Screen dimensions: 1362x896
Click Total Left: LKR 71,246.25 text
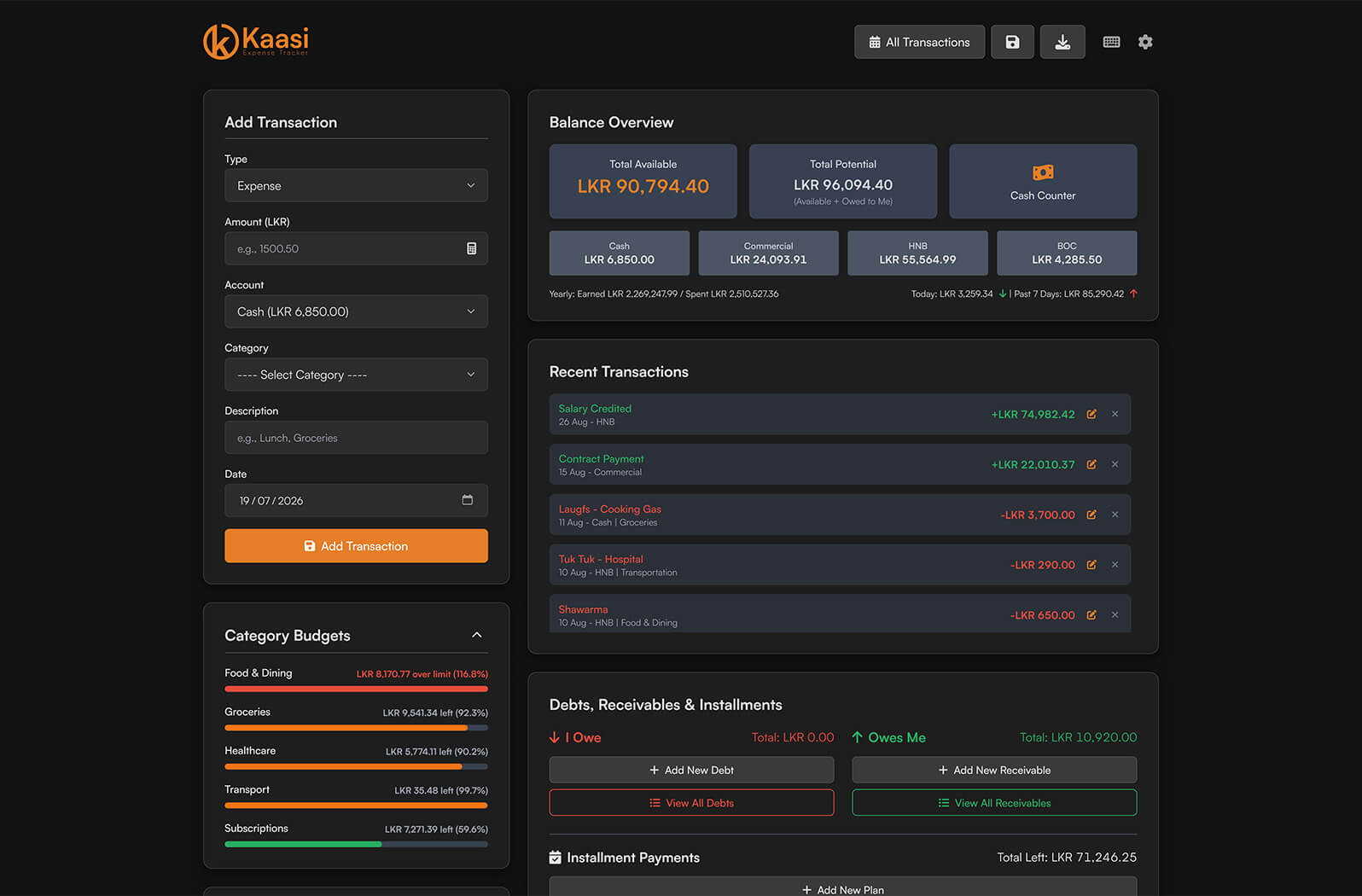coord(1067,858)
